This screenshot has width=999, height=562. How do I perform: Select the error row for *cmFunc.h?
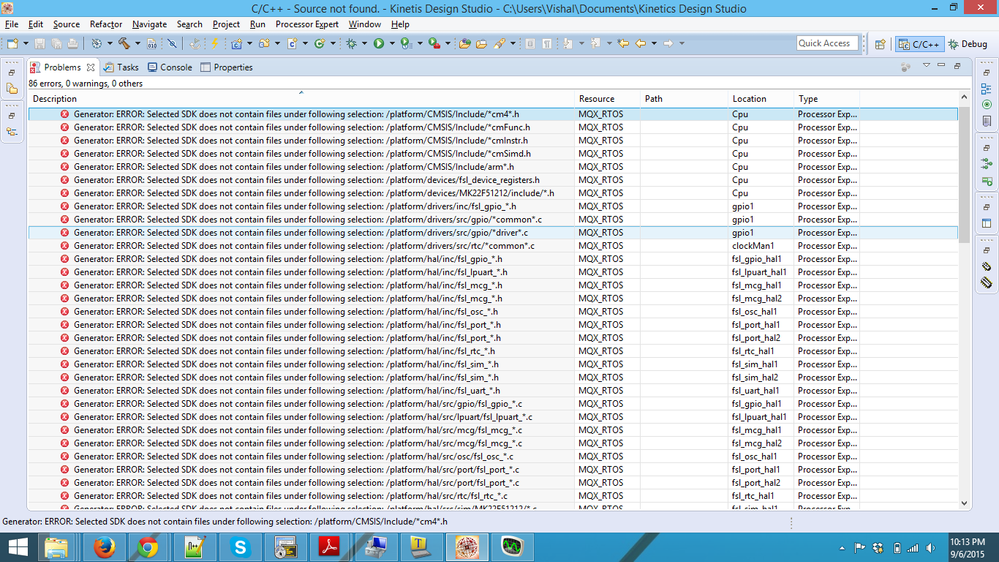[x=493, y=127]
